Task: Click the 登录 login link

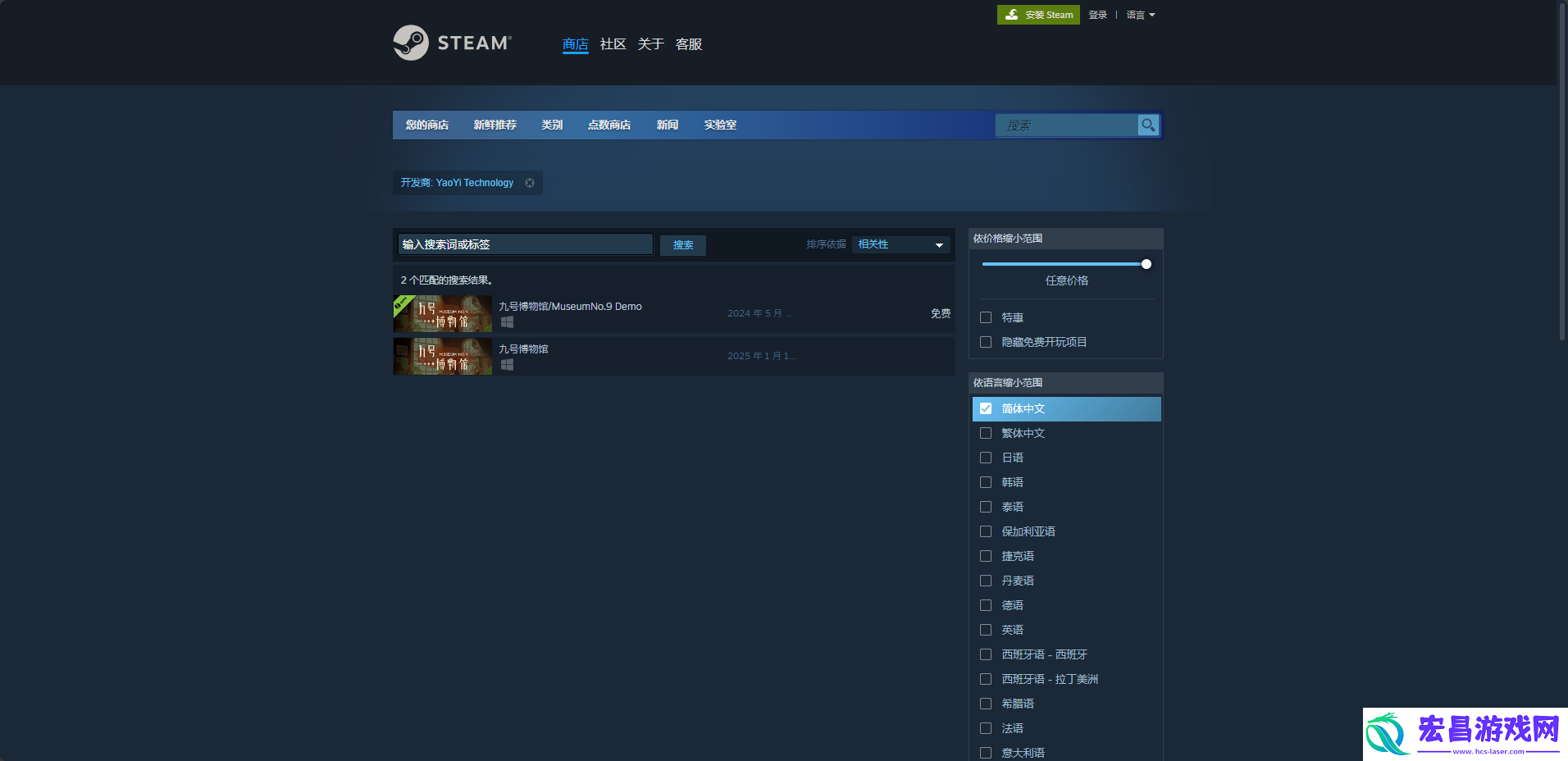Action: pyautogui.click(x=1098, y=15)
